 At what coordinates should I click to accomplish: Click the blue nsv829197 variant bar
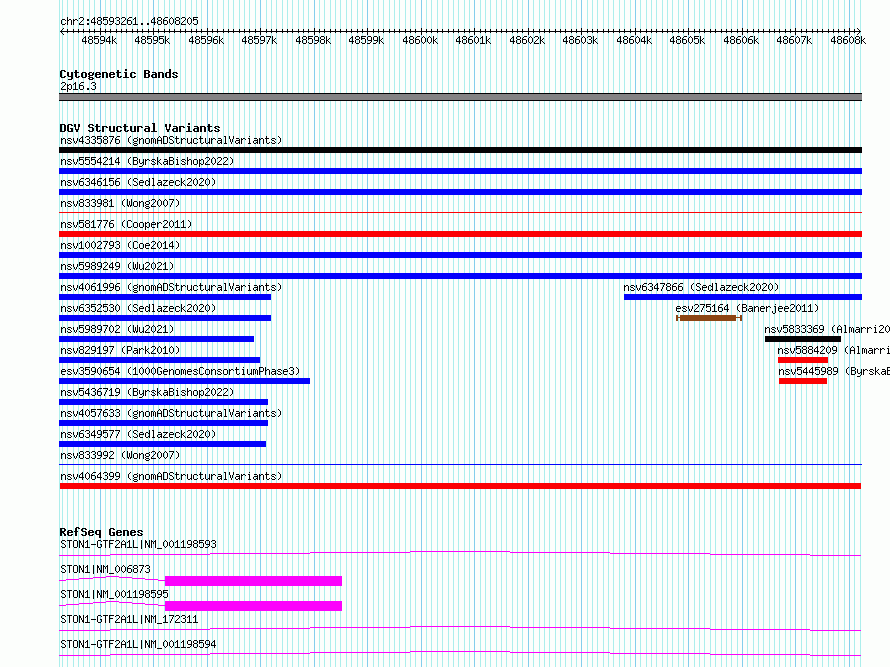point(159,360)
